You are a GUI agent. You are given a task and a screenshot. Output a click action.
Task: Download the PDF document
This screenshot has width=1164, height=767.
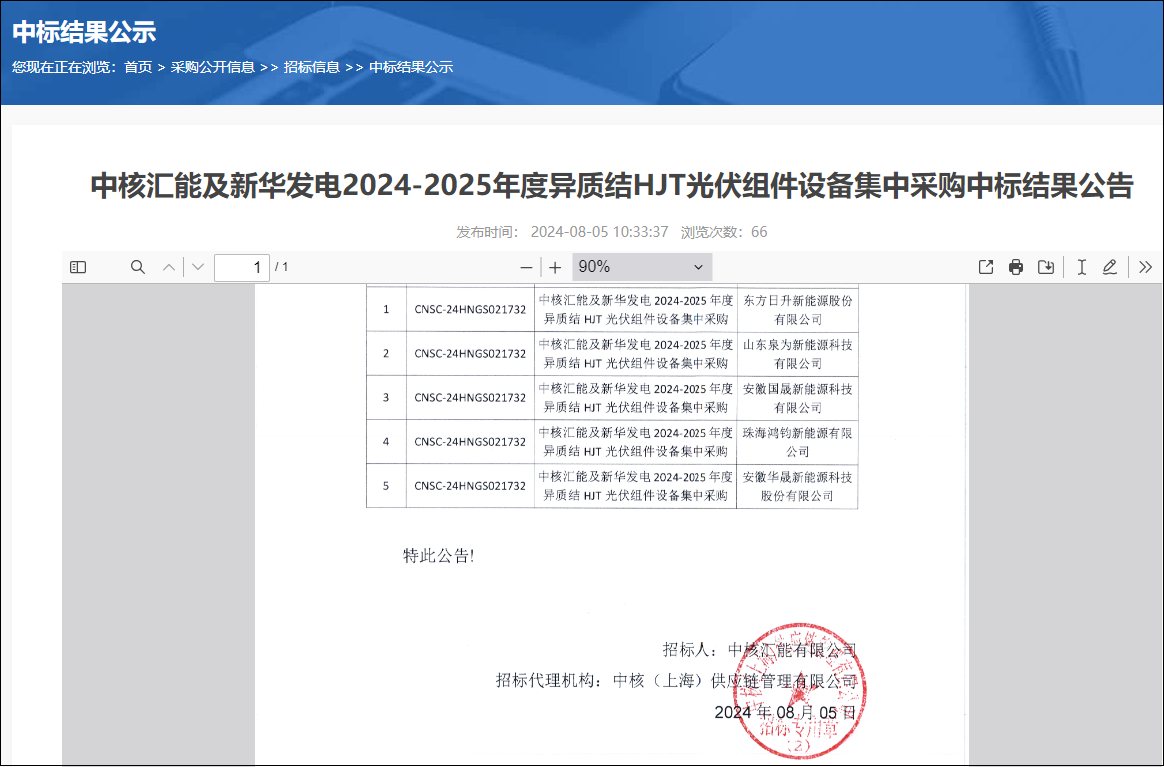[1046, 267]
